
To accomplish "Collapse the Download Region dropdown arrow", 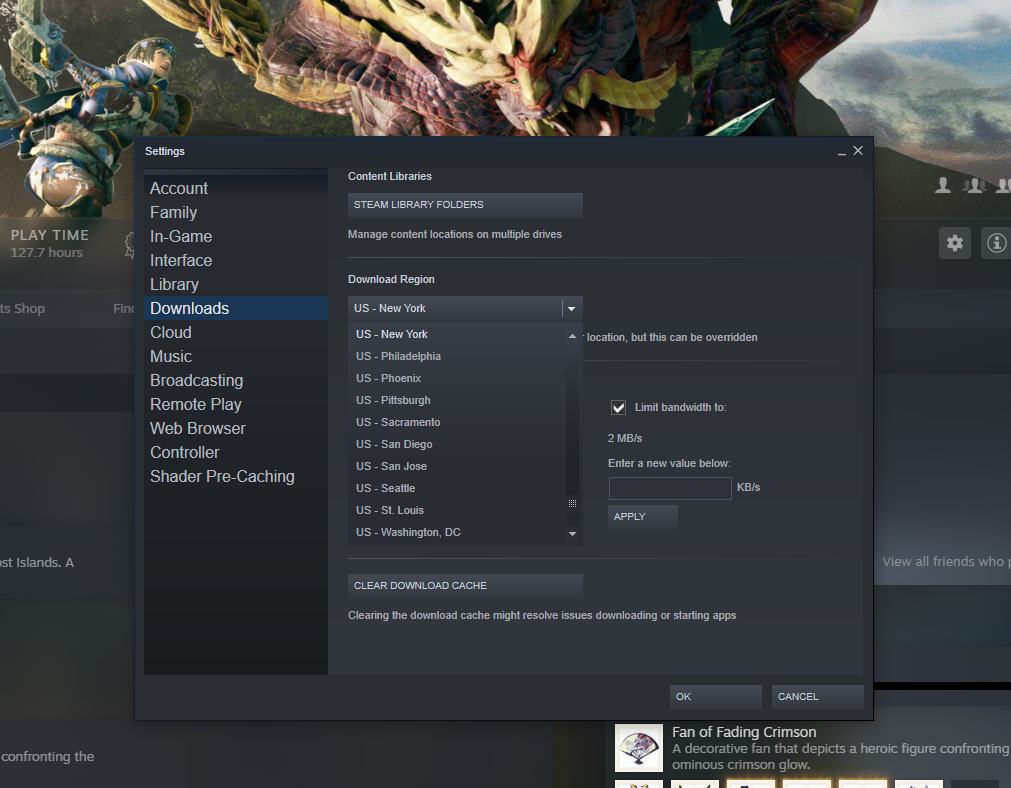I will 571,309.
